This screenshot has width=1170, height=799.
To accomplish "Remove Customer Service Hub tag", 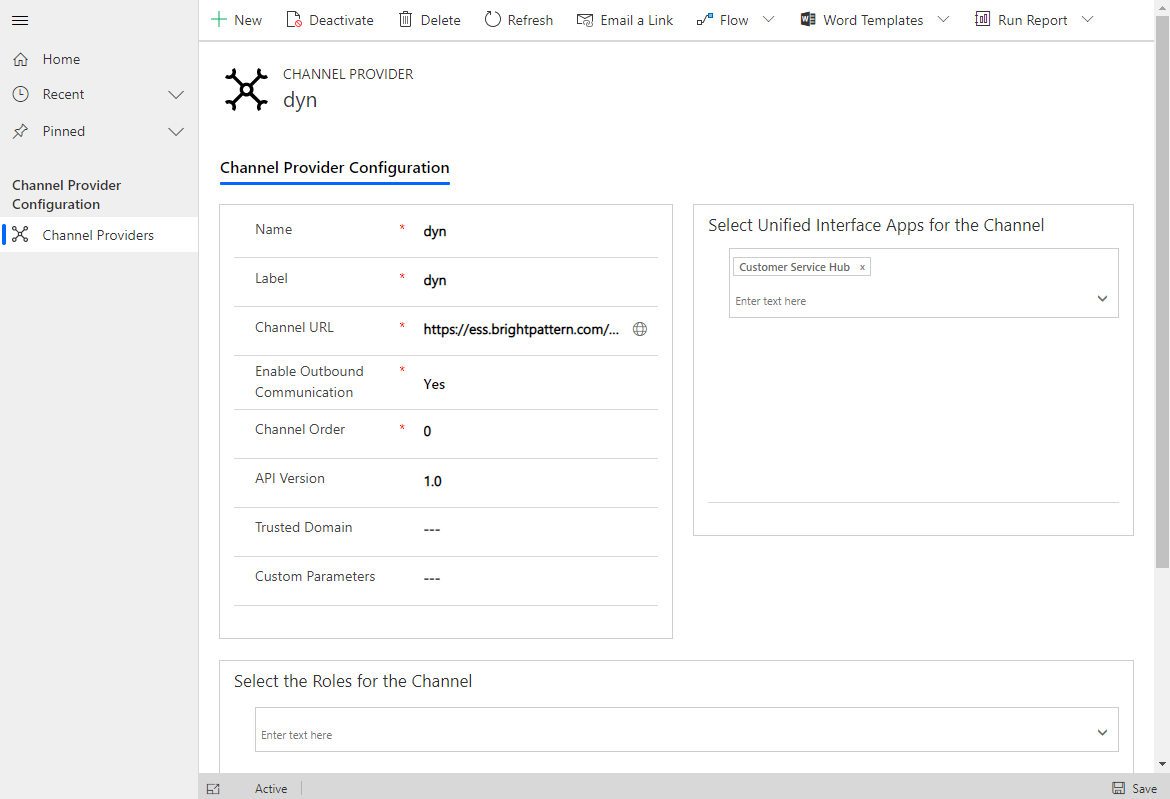I will pyautogui.click(x=862, y=267).
